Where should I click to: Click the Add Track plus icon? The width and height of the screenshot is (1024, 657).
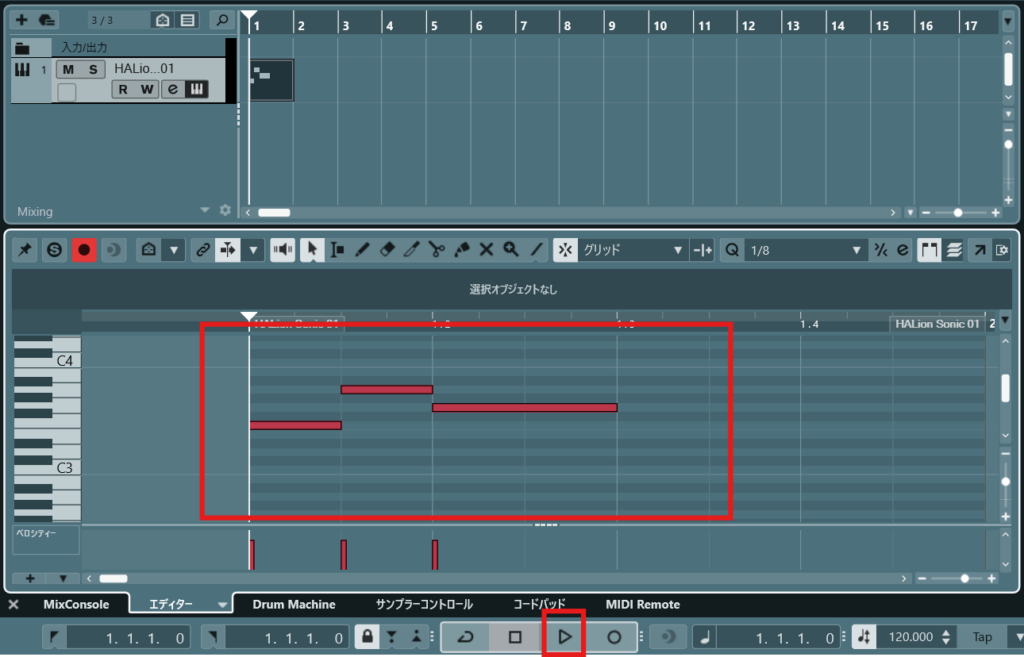point(22,20)
